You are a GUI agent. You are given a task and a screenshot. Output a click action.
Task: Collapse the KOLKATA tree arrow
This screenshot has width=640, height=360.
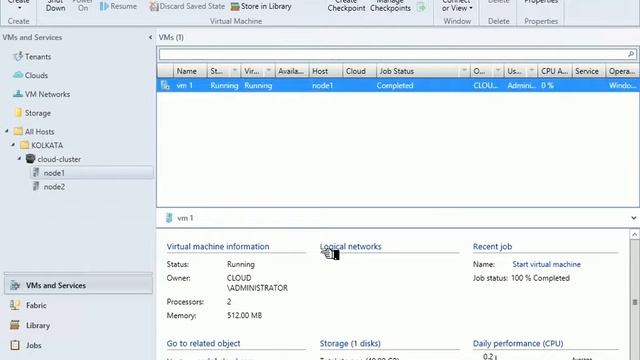pos(13,145)
